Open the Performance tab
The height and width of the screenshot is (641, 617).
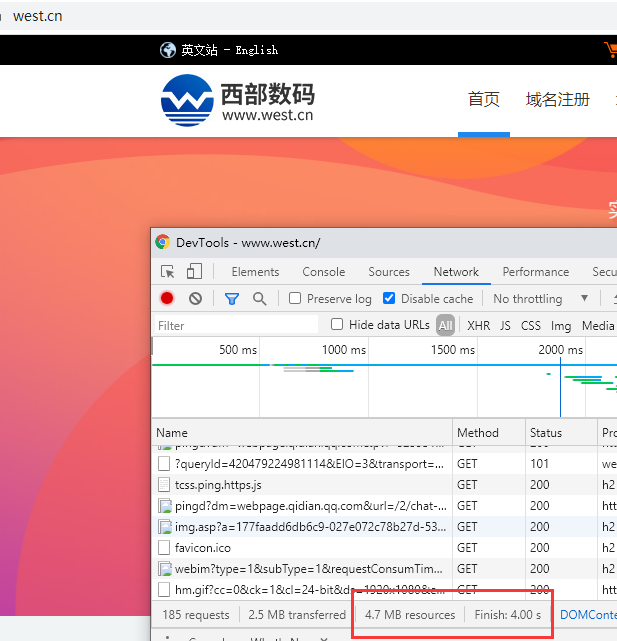[536, 272]
